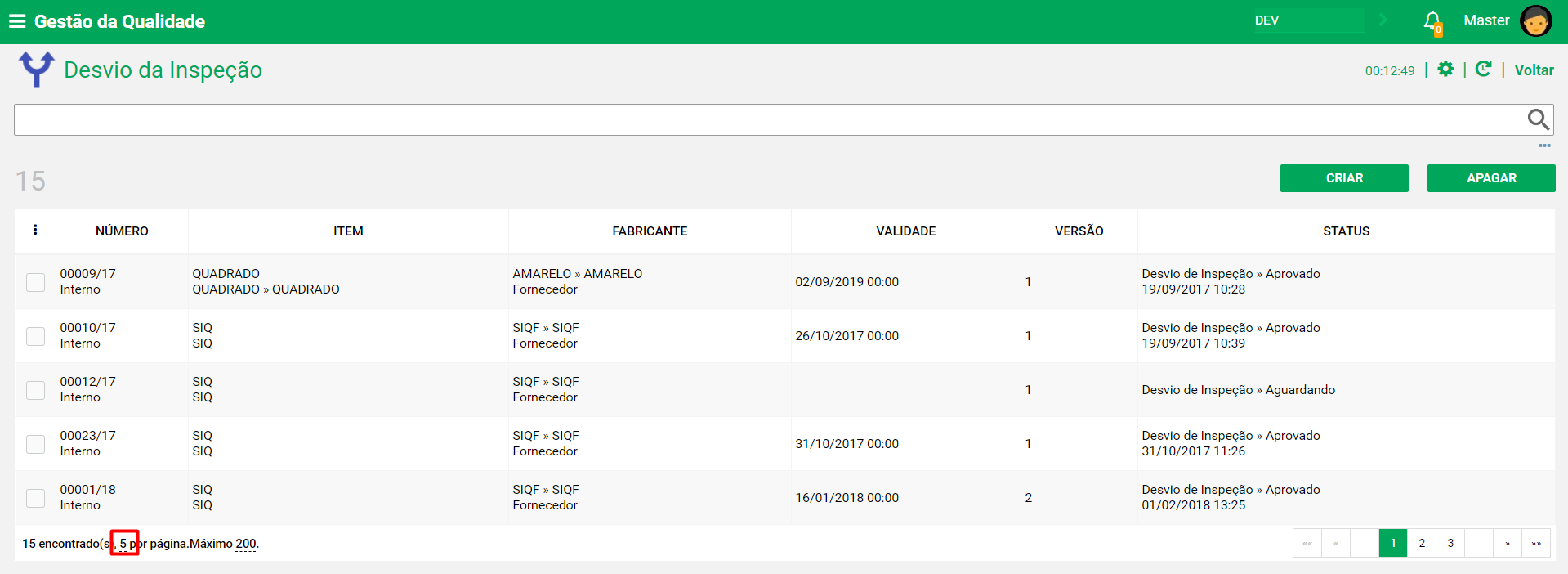Click the session timer 00:12:49
Image resolution: width=1568 pixels, height=574 pixels.
[1390, 71]
